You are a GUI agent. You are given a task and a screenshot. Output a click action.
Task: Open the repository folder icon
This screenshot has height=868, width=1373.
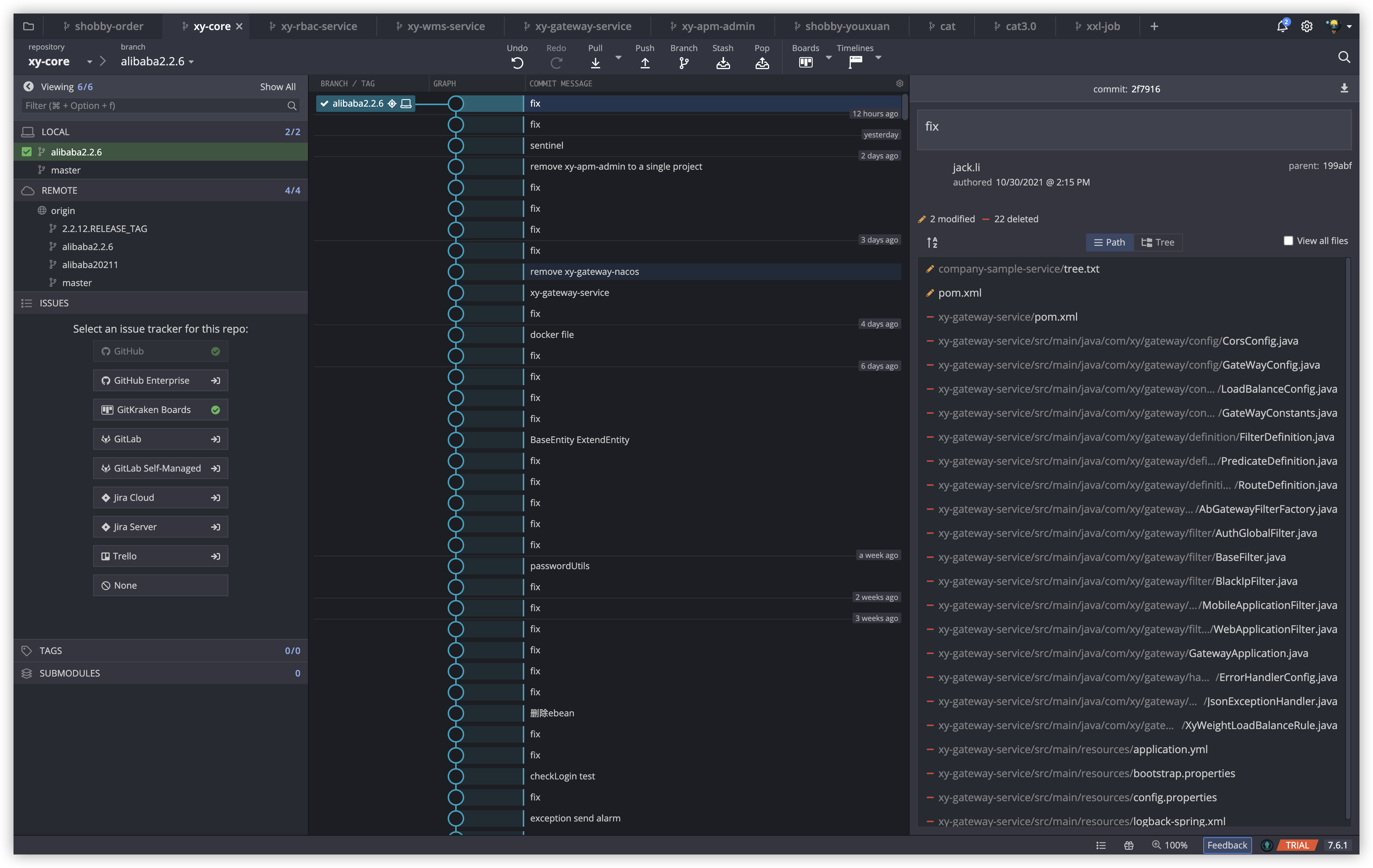(x=29, y=26)
